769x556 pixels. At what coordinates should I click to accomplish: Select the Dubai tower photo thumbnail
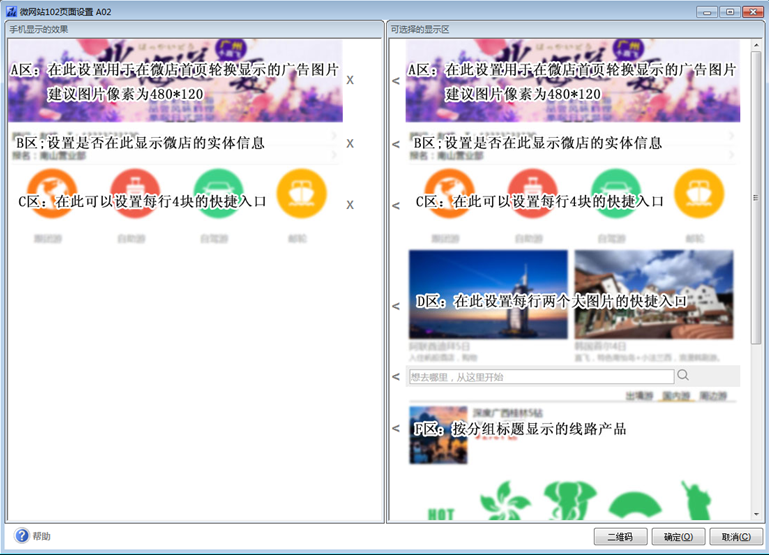click(488, 294)
